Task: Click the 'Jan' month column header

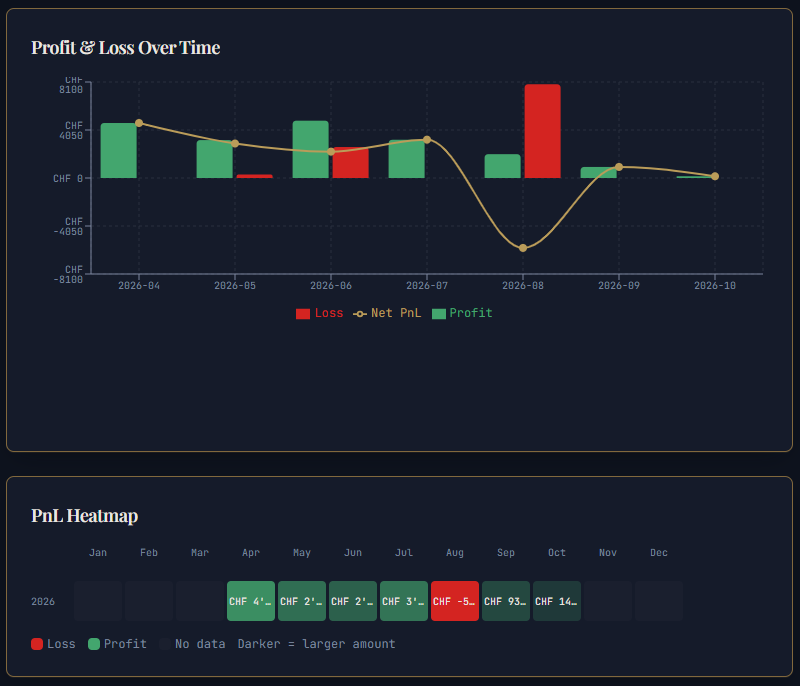Action: [x=98, y=552]
